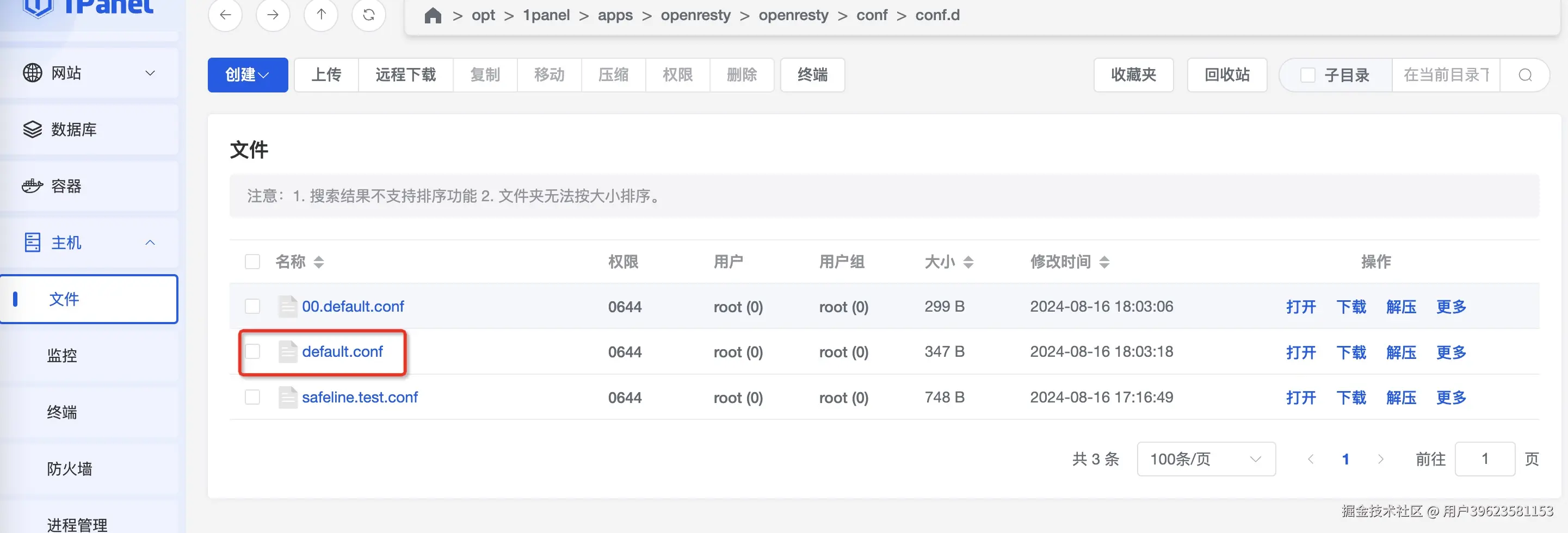Open the 00.default.conf file link
Viewport: 1568px width, 533px height.
353,306
